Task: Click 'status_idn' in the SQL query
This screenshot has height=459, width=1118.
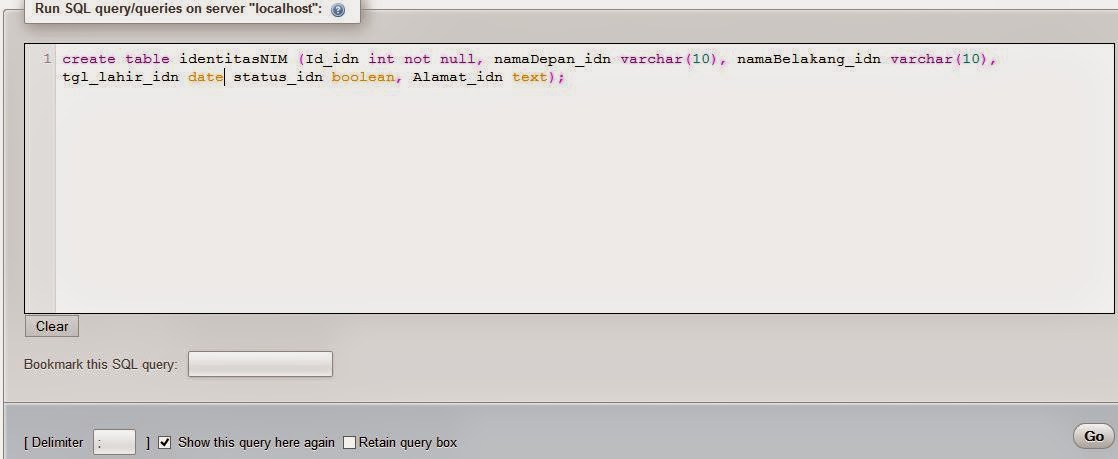Action: [x=278, y=78]
